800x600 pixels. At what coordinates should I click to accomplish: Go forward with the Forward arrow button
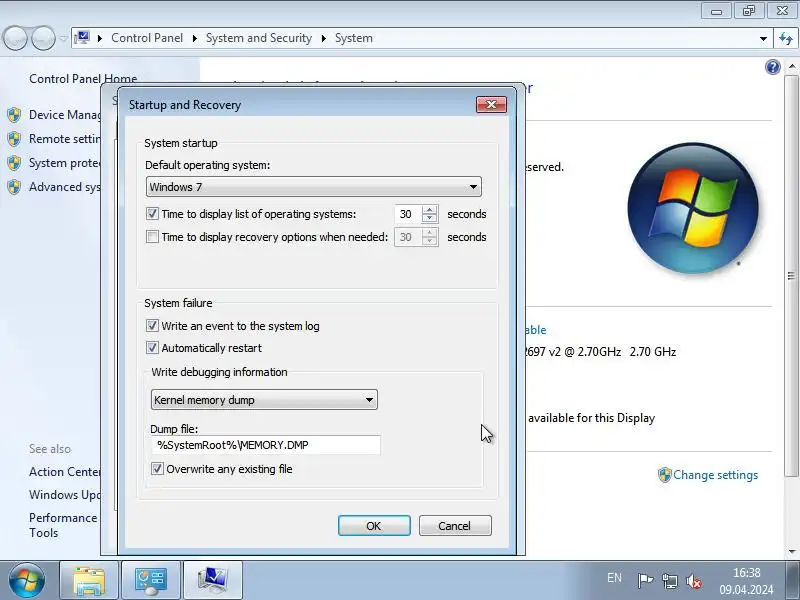43,38
